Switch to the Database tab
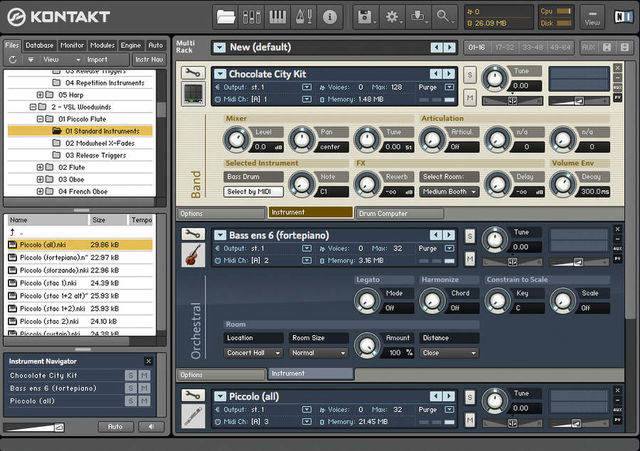This screenshot has height=451, width=640. [40, 45]
